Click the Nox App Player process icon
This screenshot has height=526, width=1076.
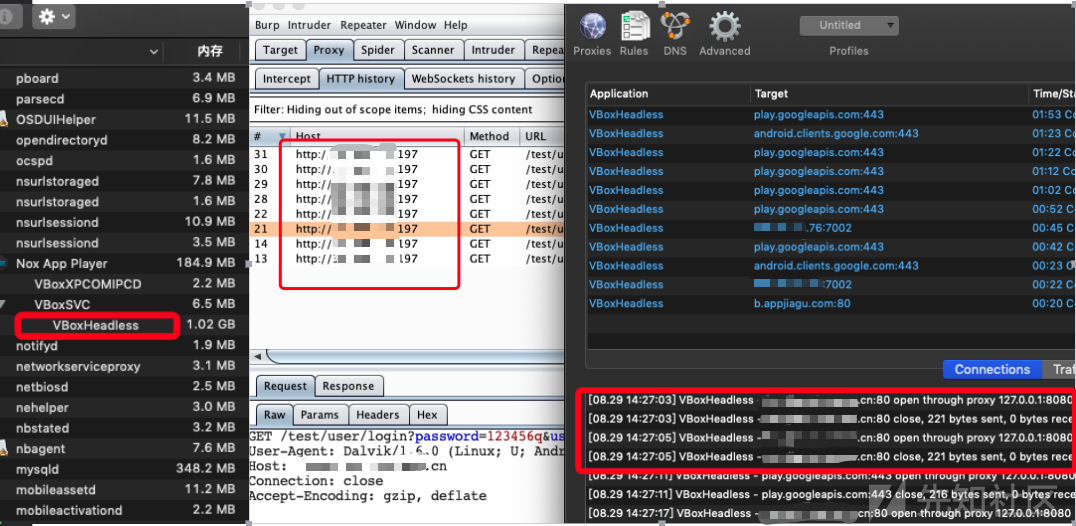[4, 264]
